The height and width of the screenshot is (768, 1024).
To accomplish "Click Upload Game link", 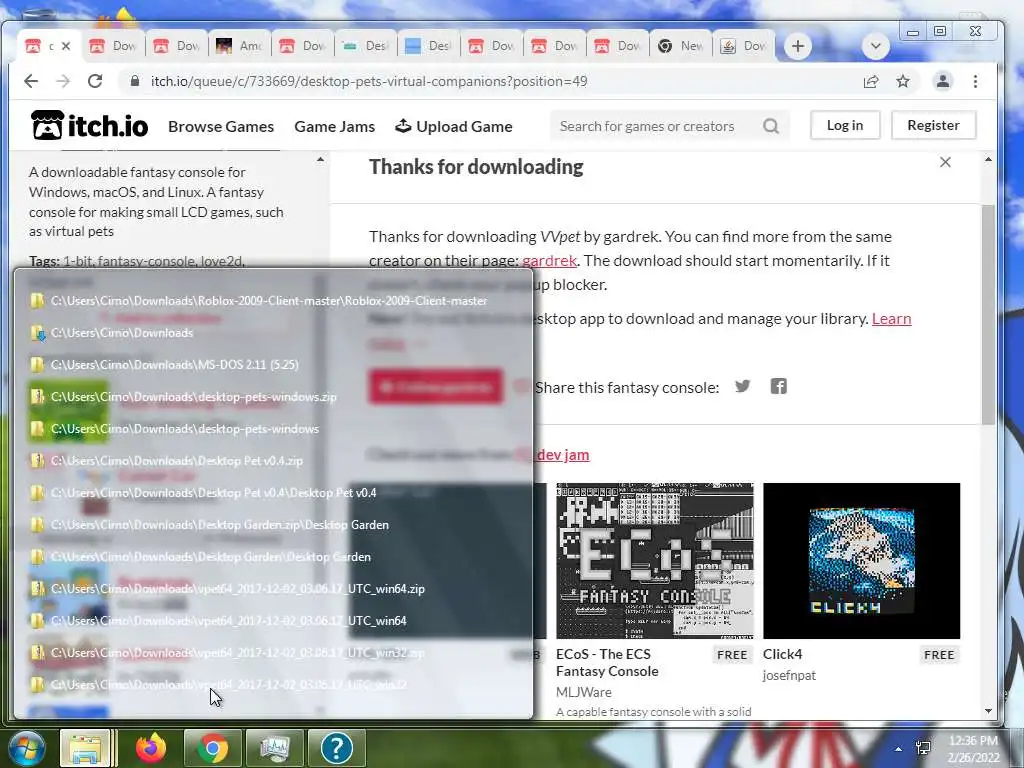I will (x=454, y=126).
